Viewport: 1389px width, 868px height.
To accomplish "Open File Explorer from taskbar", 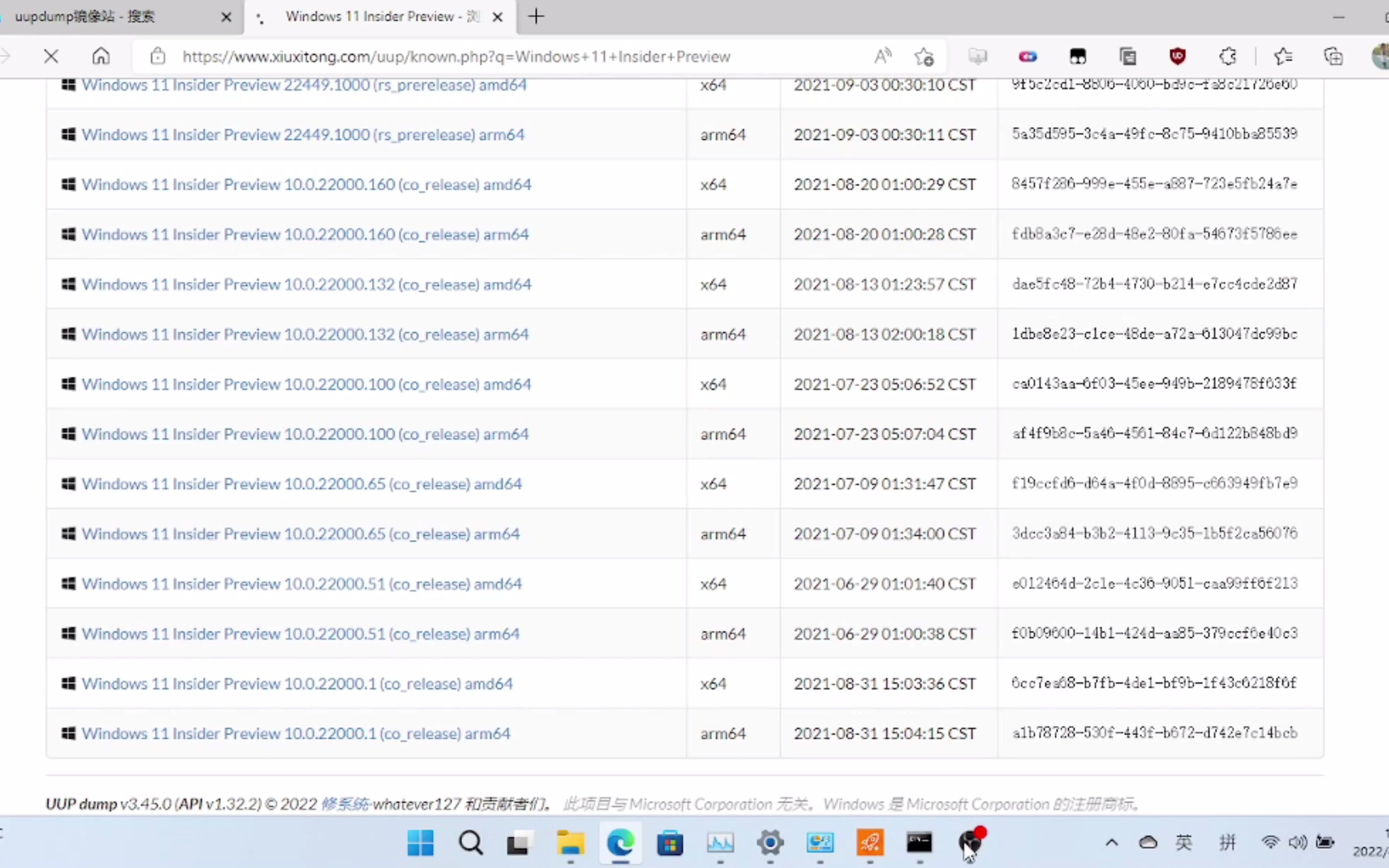I will tap(570, 843).
